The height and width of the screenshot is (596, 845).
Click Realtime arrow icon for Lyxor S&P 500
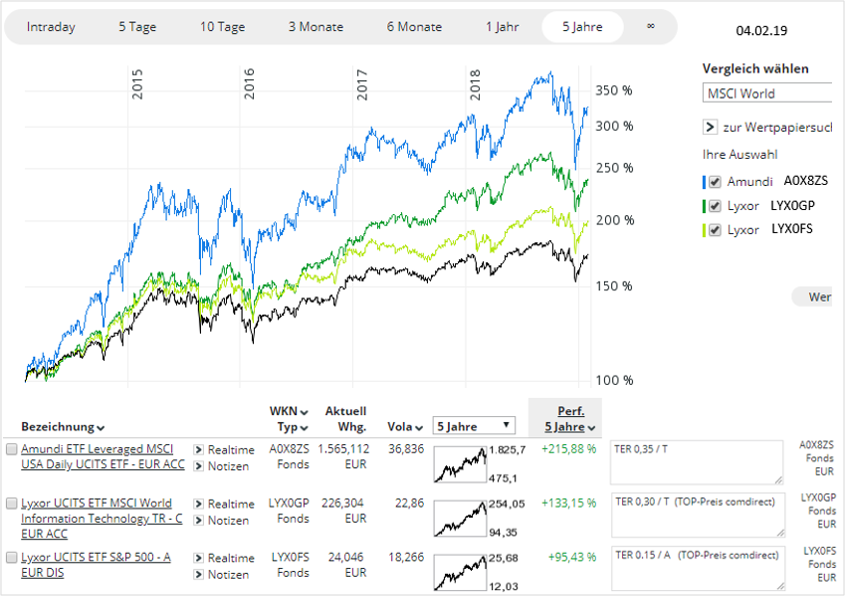199,558
